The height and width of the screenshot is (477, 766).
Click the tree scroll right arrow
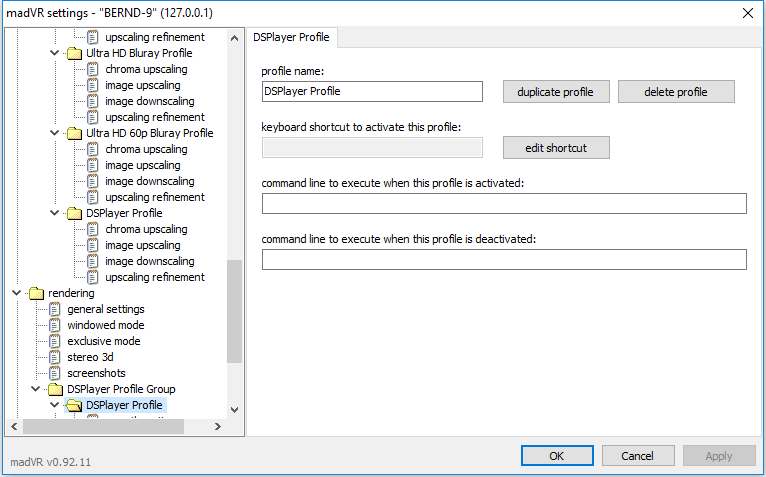tap(218, 427)
